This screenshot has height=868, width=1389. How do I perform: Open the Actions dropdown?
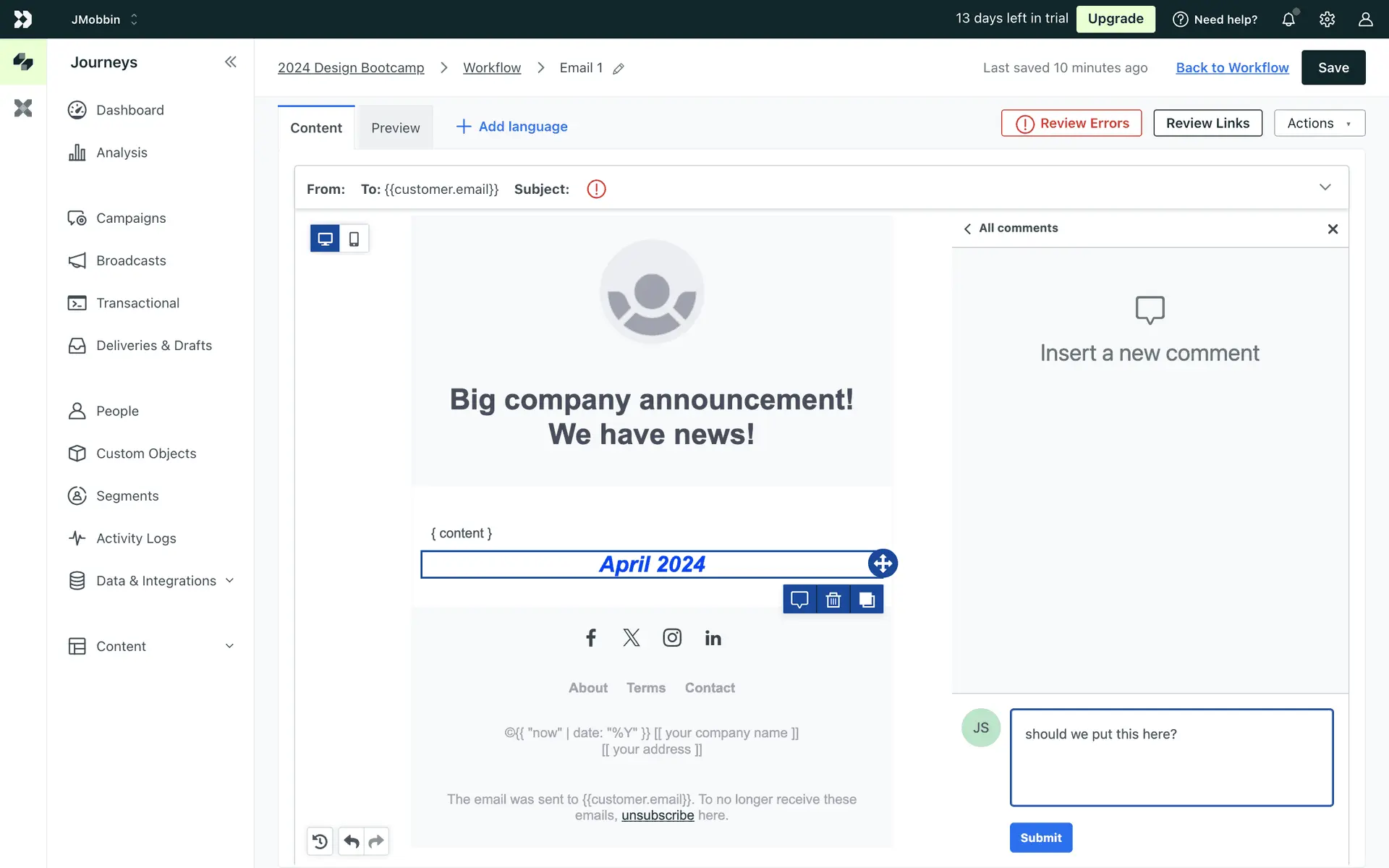[x=1319, y=123]
